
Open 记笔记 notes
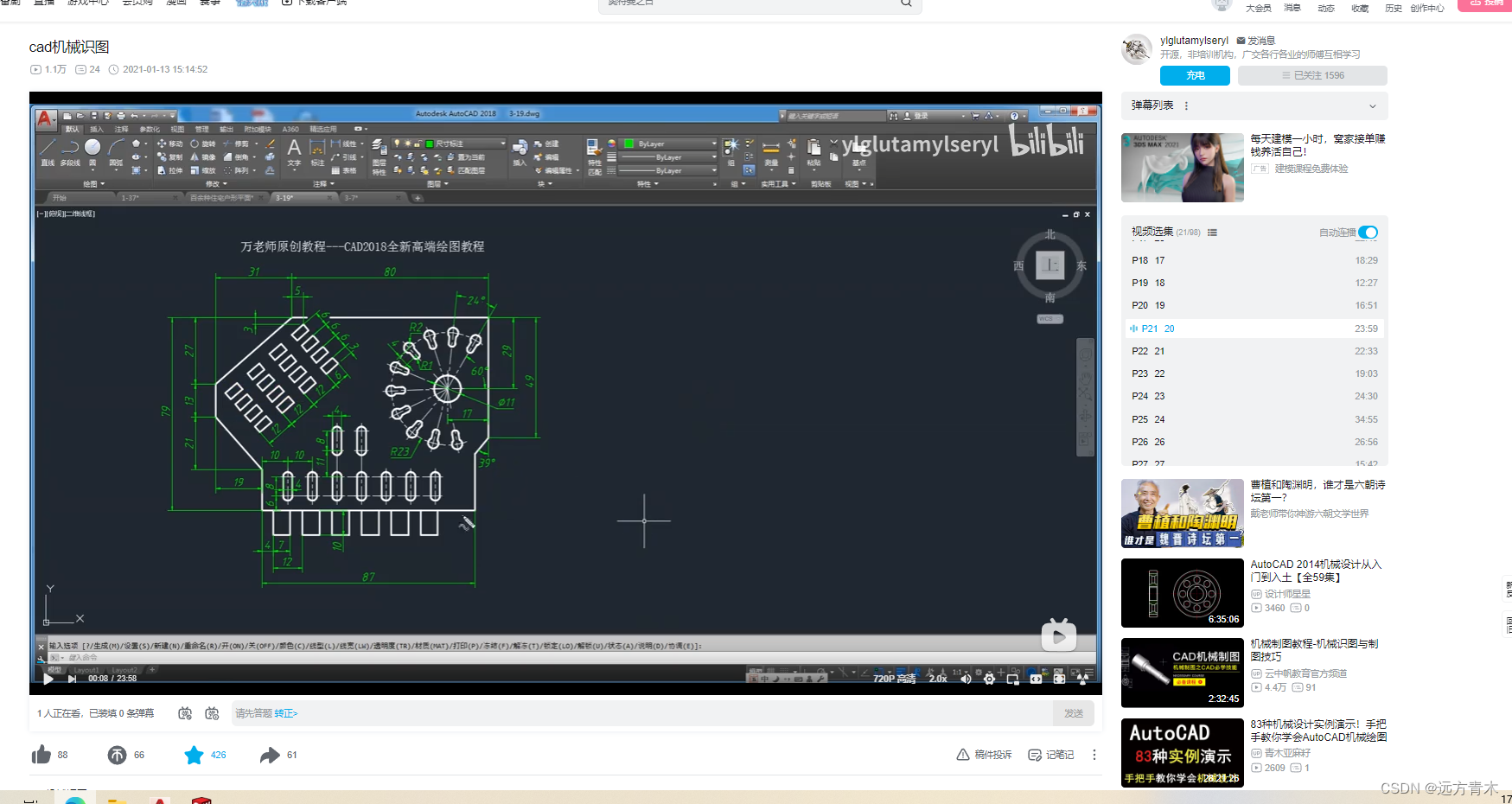pos(1051,755)
